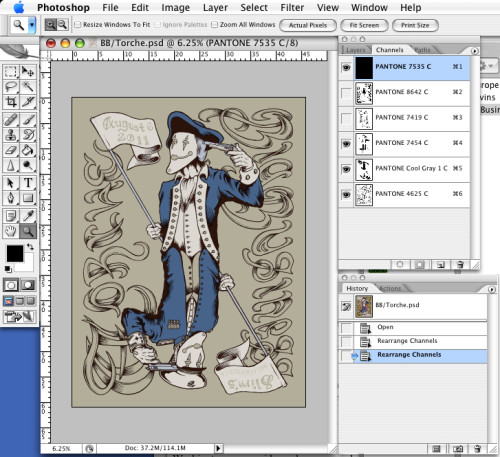Swap foreground and background colors
Screen dimensions: 500x457
[x=30, y=247]
